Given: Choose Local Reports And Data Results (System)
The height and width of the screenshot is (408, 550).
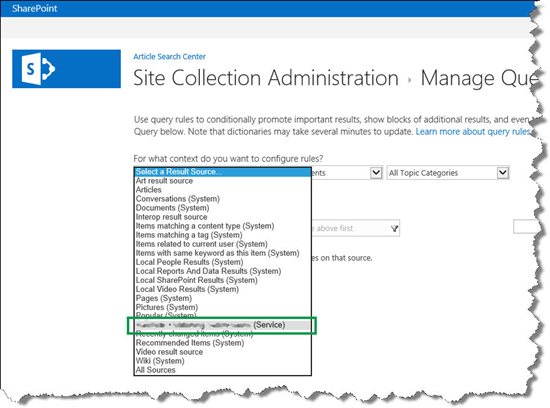Looking at the screenshot, I should [x=222, y=272].
